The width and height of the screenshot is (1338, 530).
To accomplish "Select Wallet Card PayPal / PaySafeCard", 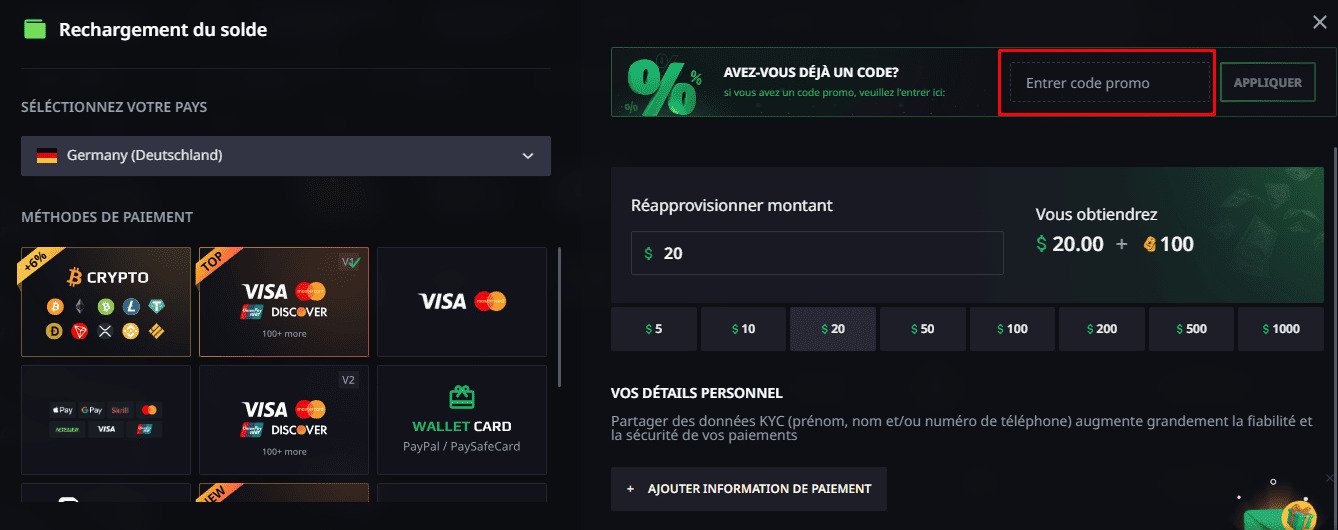I will tap(462, 419).
